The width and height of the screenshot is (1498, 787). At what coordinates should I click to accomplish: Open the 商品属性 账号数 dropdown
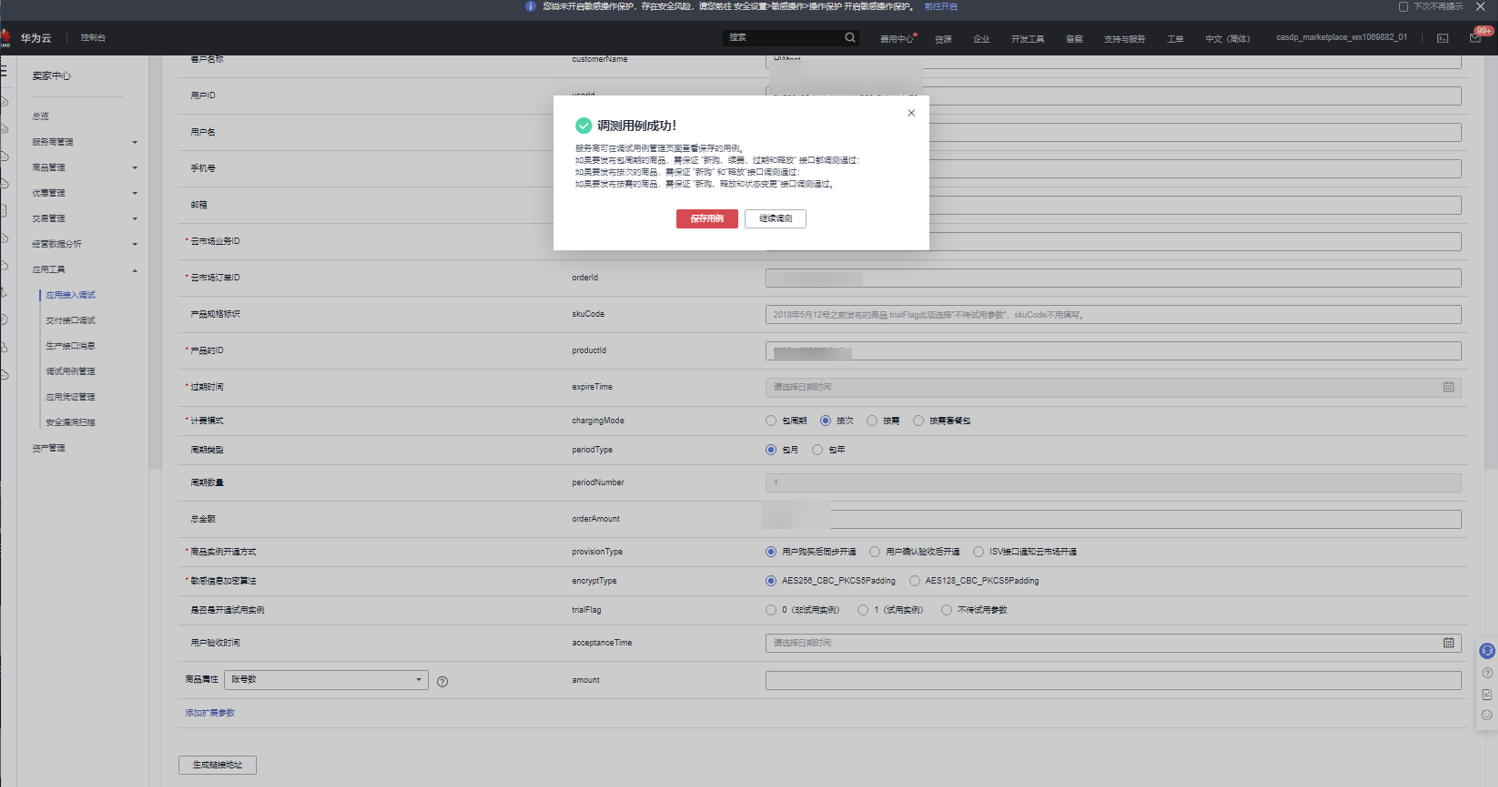[326, 680]
